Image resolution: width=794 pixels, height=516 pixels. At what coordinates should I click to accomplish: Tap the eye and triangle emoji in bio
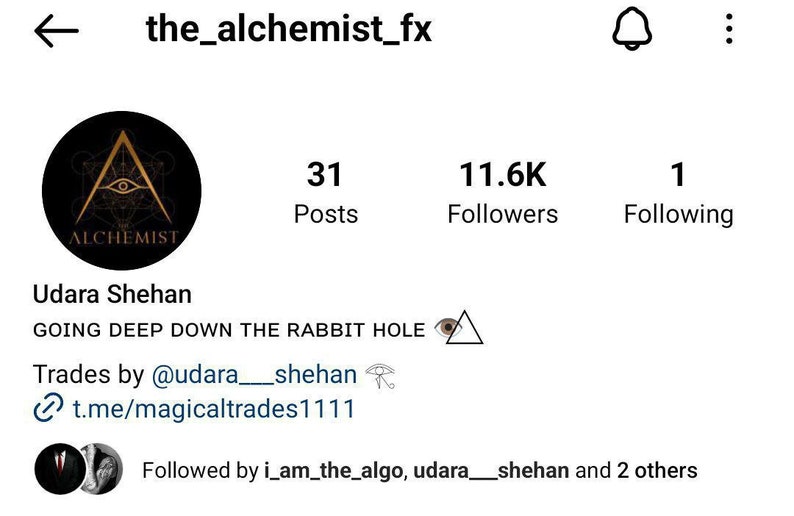pyautogui.click(x=459, y=328)
